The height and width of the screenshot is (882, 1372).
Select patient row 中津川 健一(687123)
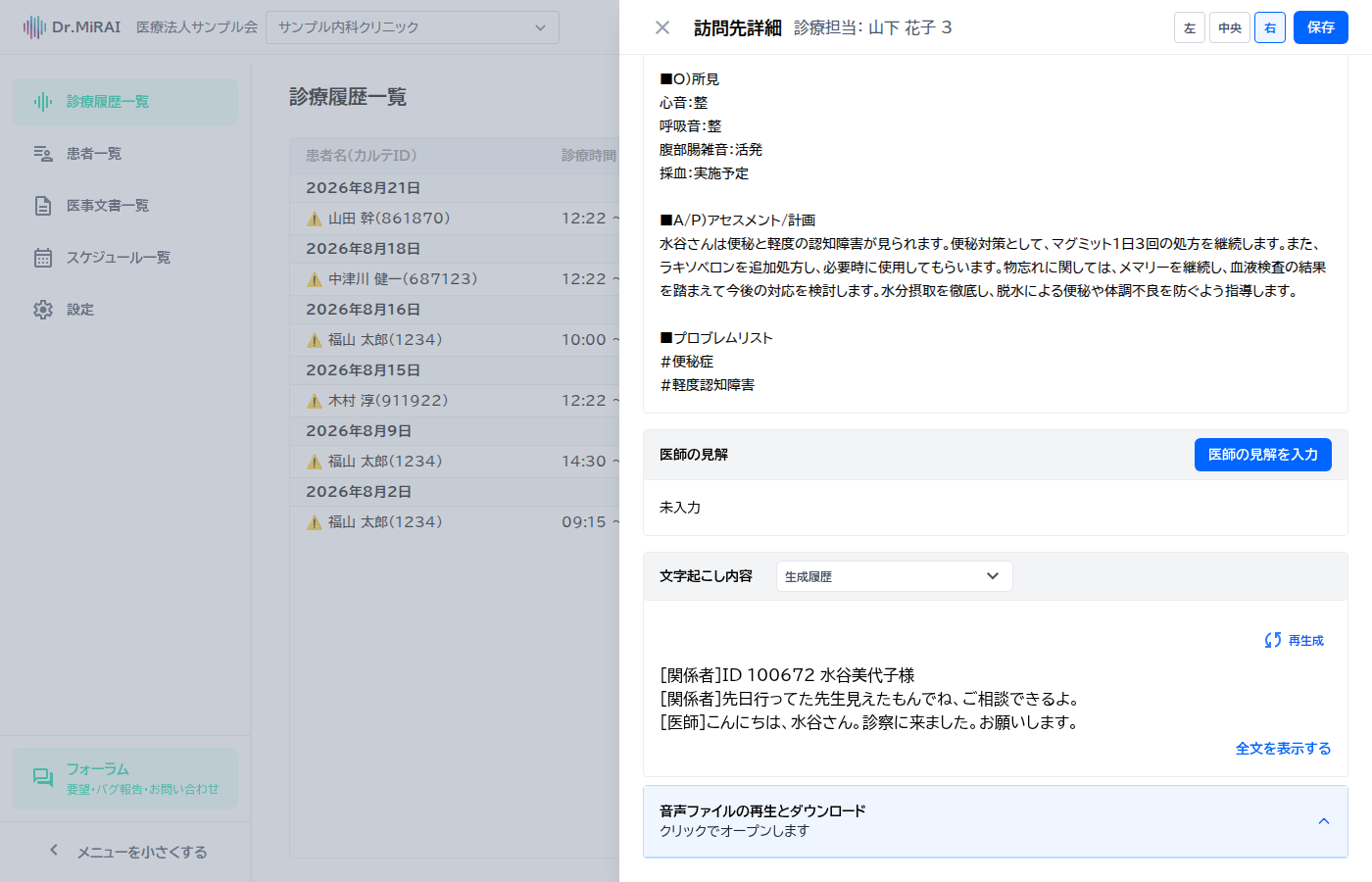[455, 279]
